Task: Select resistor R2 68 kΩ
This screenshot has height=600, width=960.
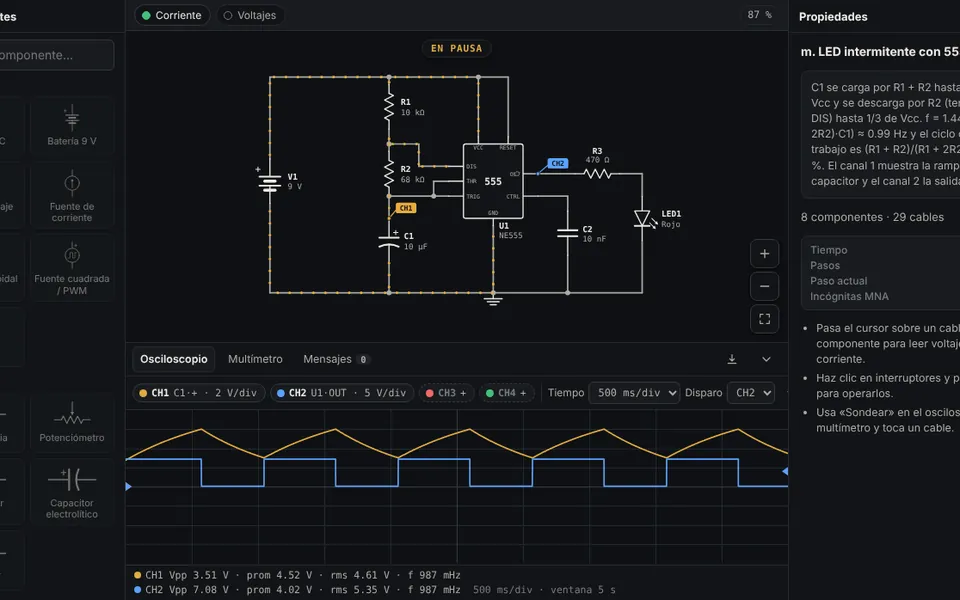Action: (x=389, y=174)
